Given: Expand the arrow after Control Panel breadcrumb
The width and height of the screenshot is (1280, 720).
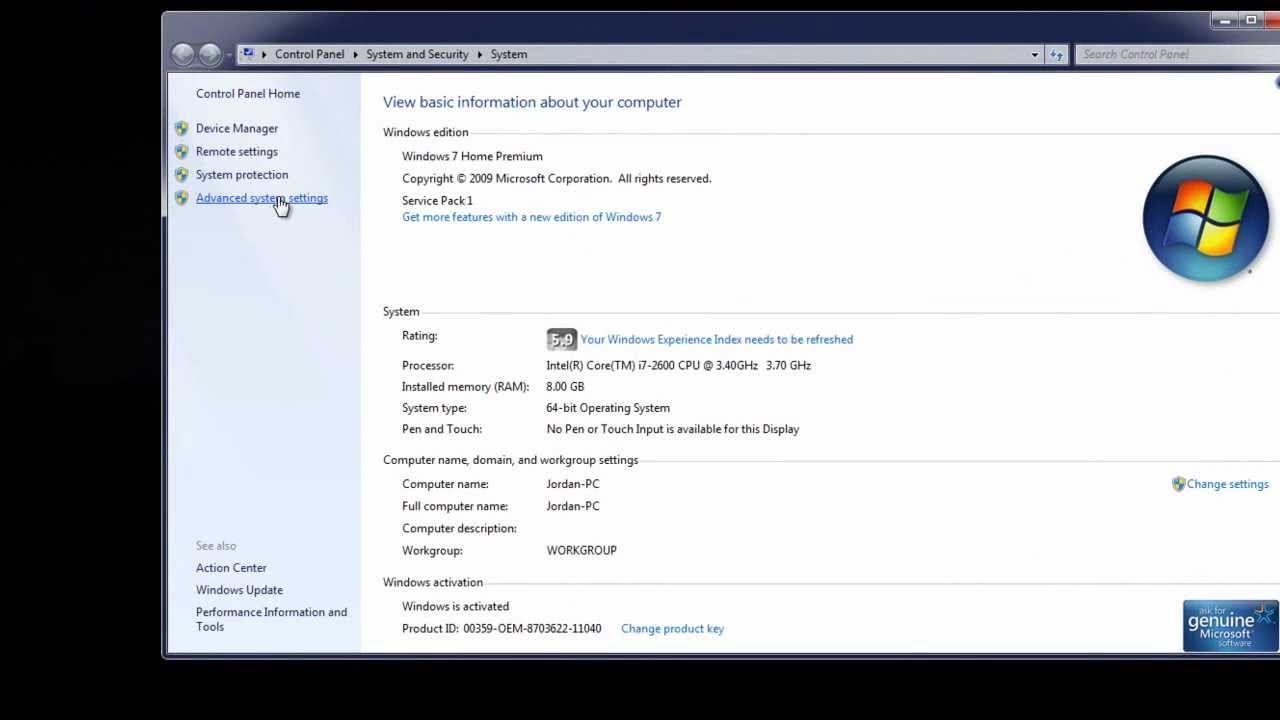Looking at the screenshot, I should click(x=355, y=54).
